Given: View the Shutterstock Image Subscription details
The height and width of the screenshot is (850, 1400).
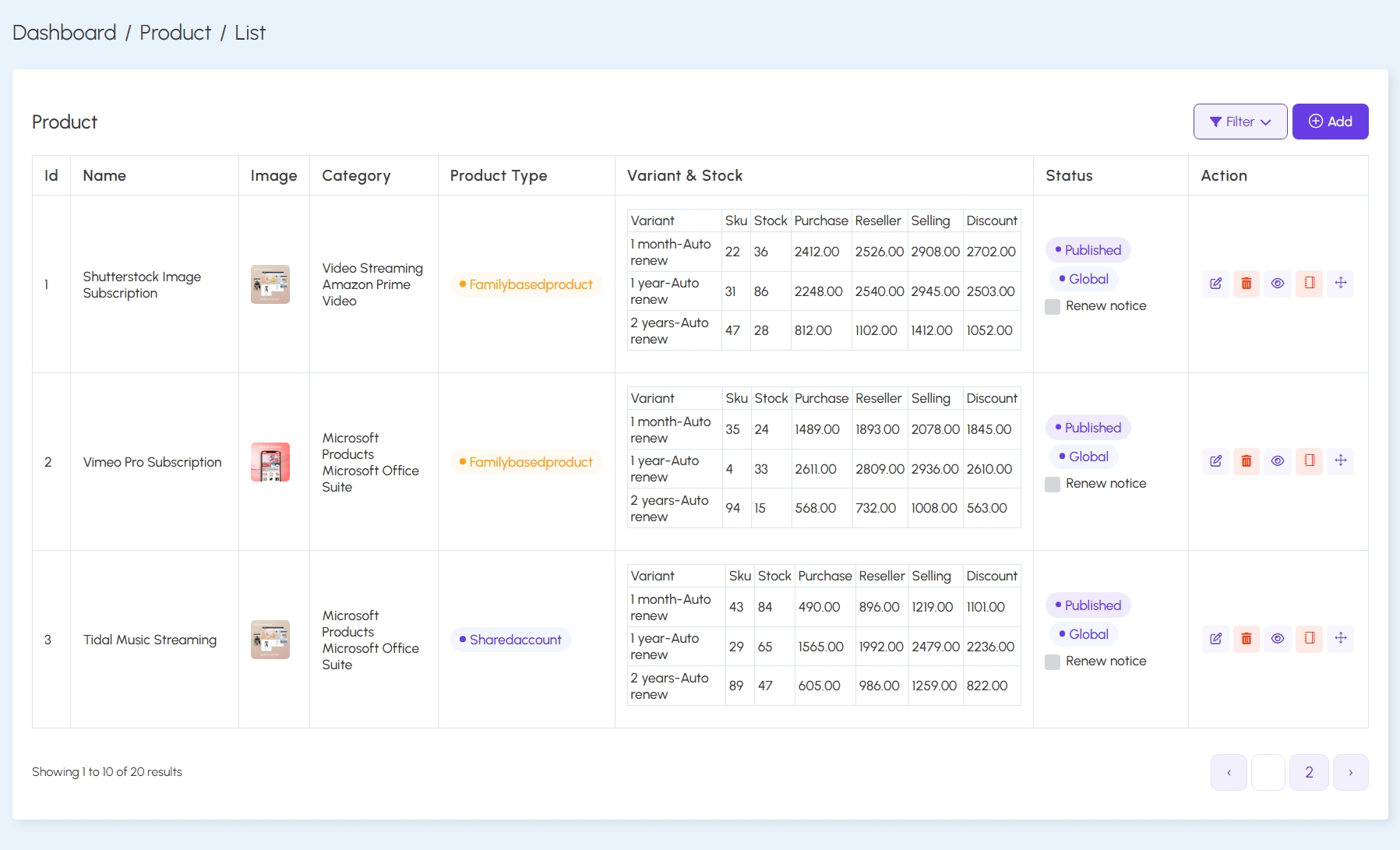Looking at the screenshot, I should coord(1278,284).
